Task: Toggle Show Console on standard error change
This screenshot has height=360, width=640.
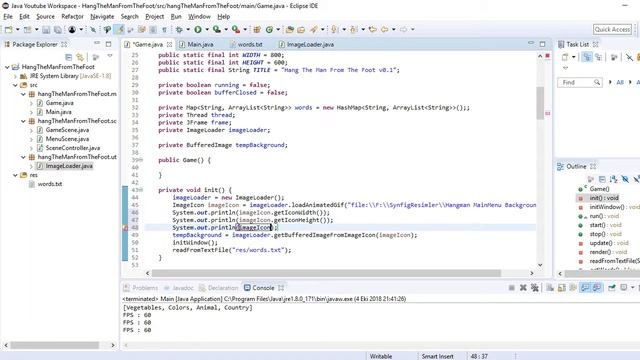Action: pos(597,288)
